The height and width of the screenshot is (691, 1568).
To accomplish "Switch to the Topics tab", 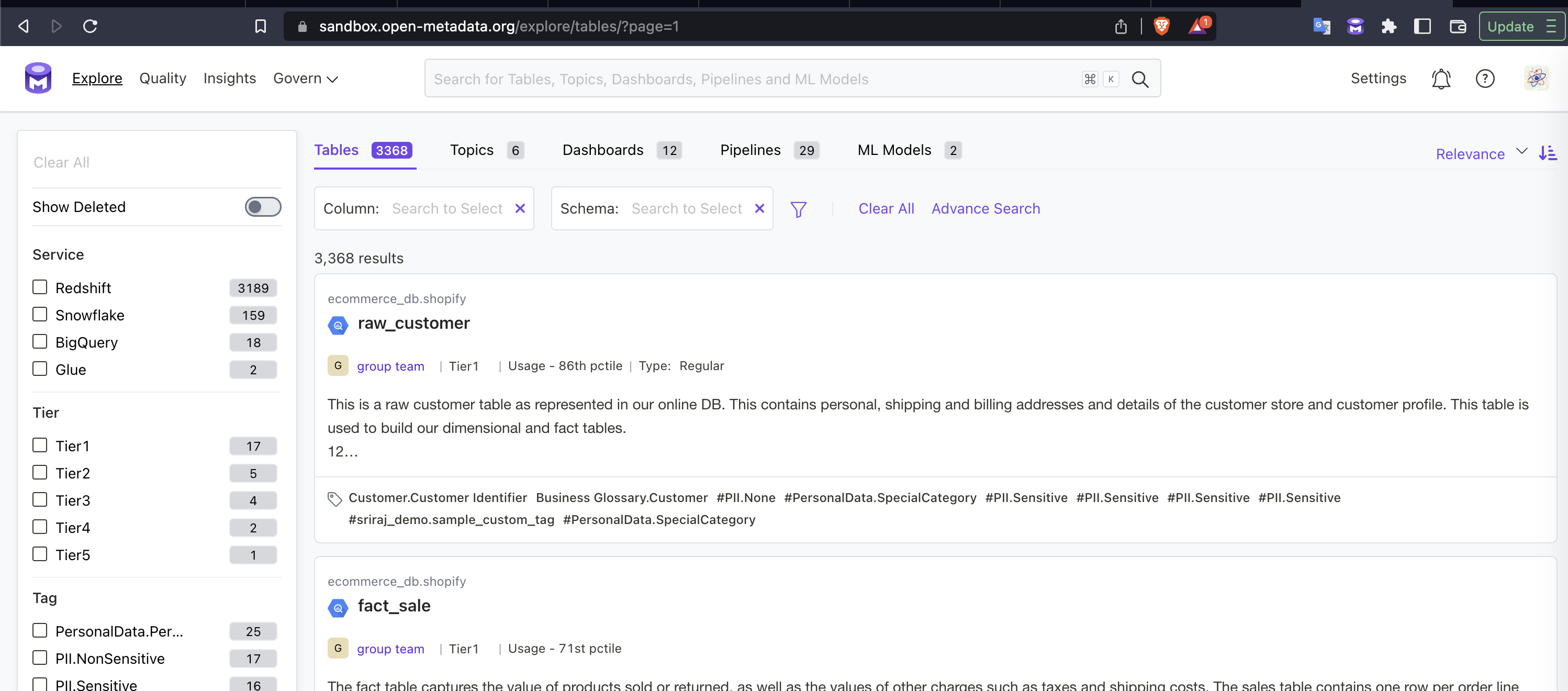I will click(486, 150).
